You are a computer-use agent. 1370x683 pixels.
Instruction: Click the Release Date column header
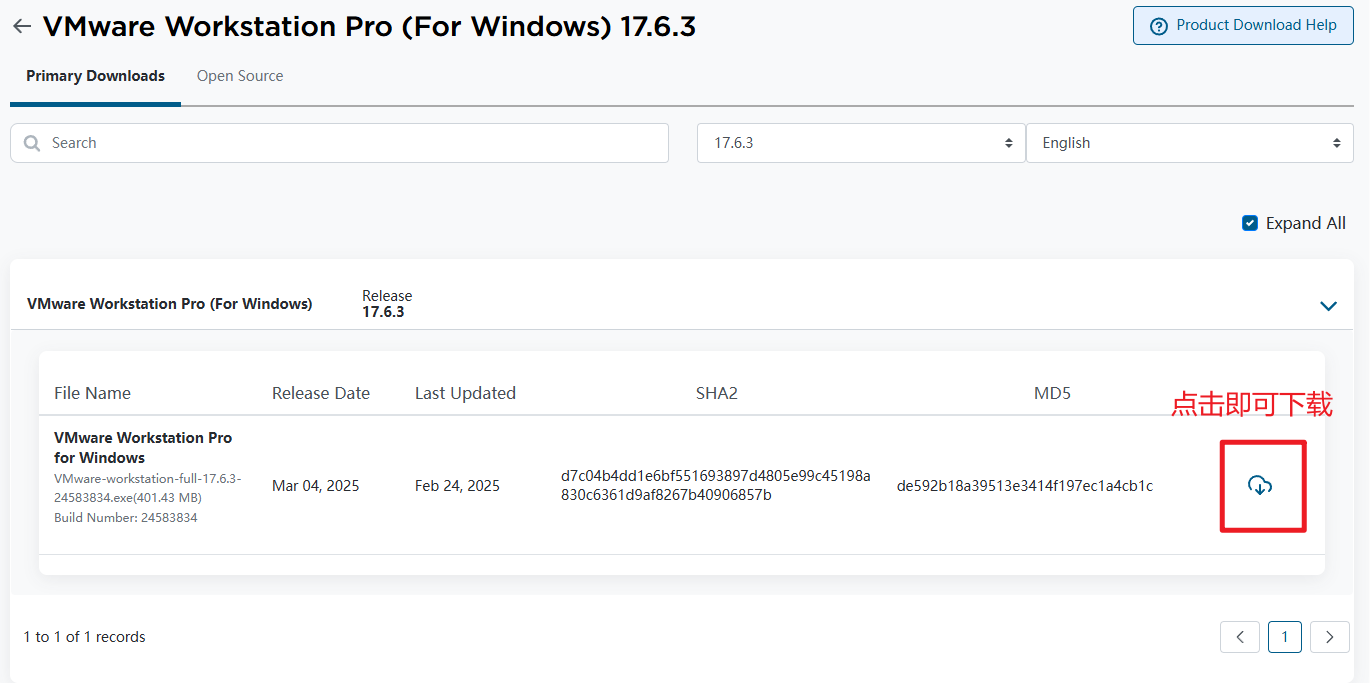[x=321, y=393]
